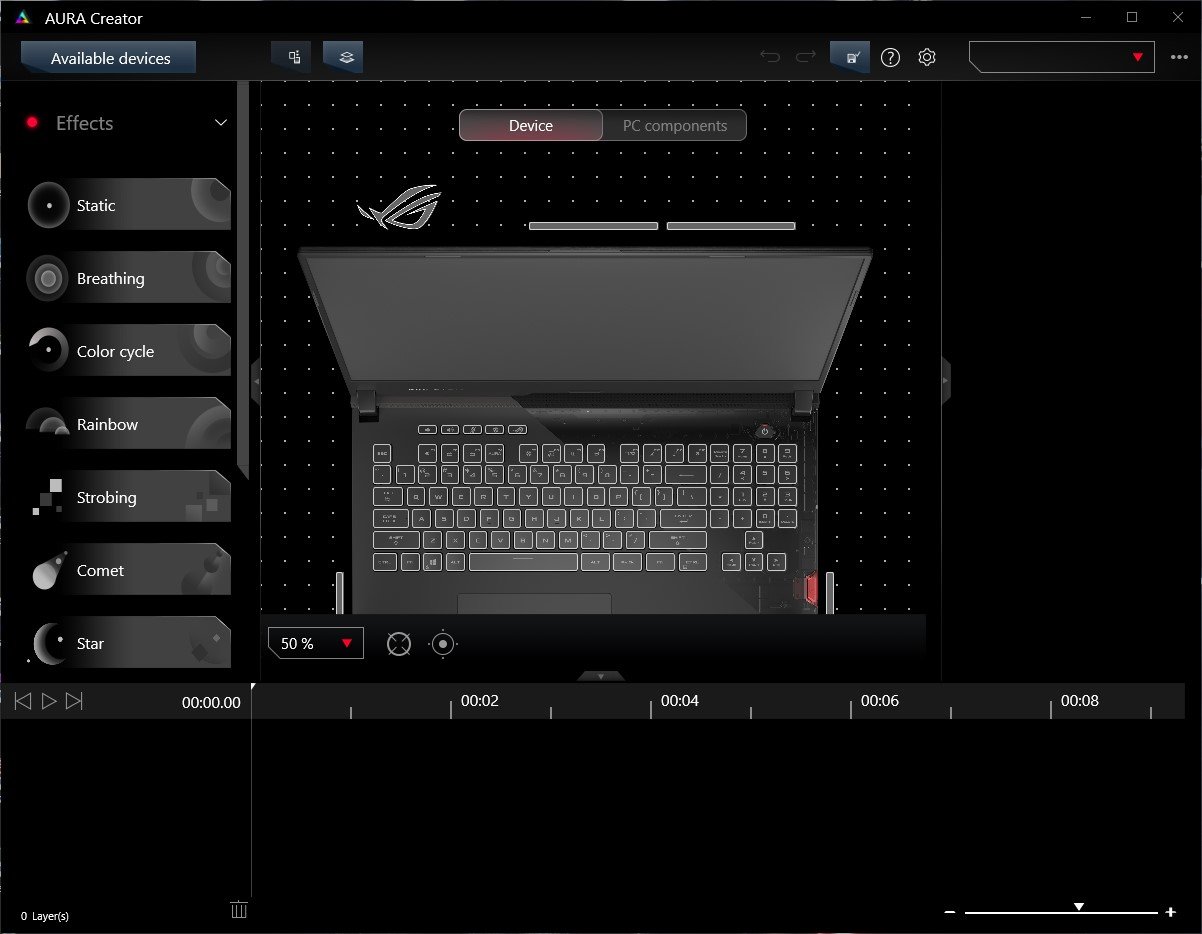Select the Strobing effect
The width and height of the screenshot is (1202, 934).
(129, 497)
